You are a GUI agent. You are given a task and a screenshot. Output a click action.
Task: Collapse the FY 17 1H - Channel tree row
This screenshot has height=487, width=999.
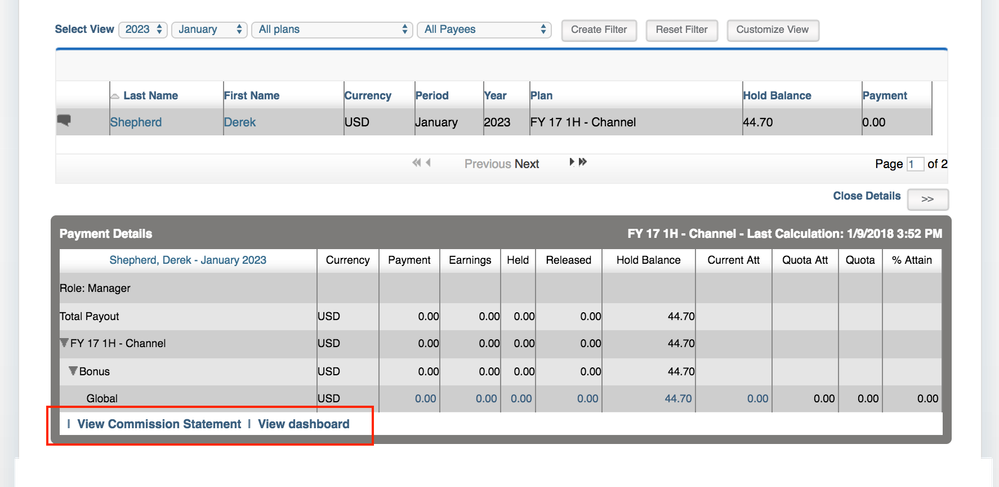click(64, 343)
